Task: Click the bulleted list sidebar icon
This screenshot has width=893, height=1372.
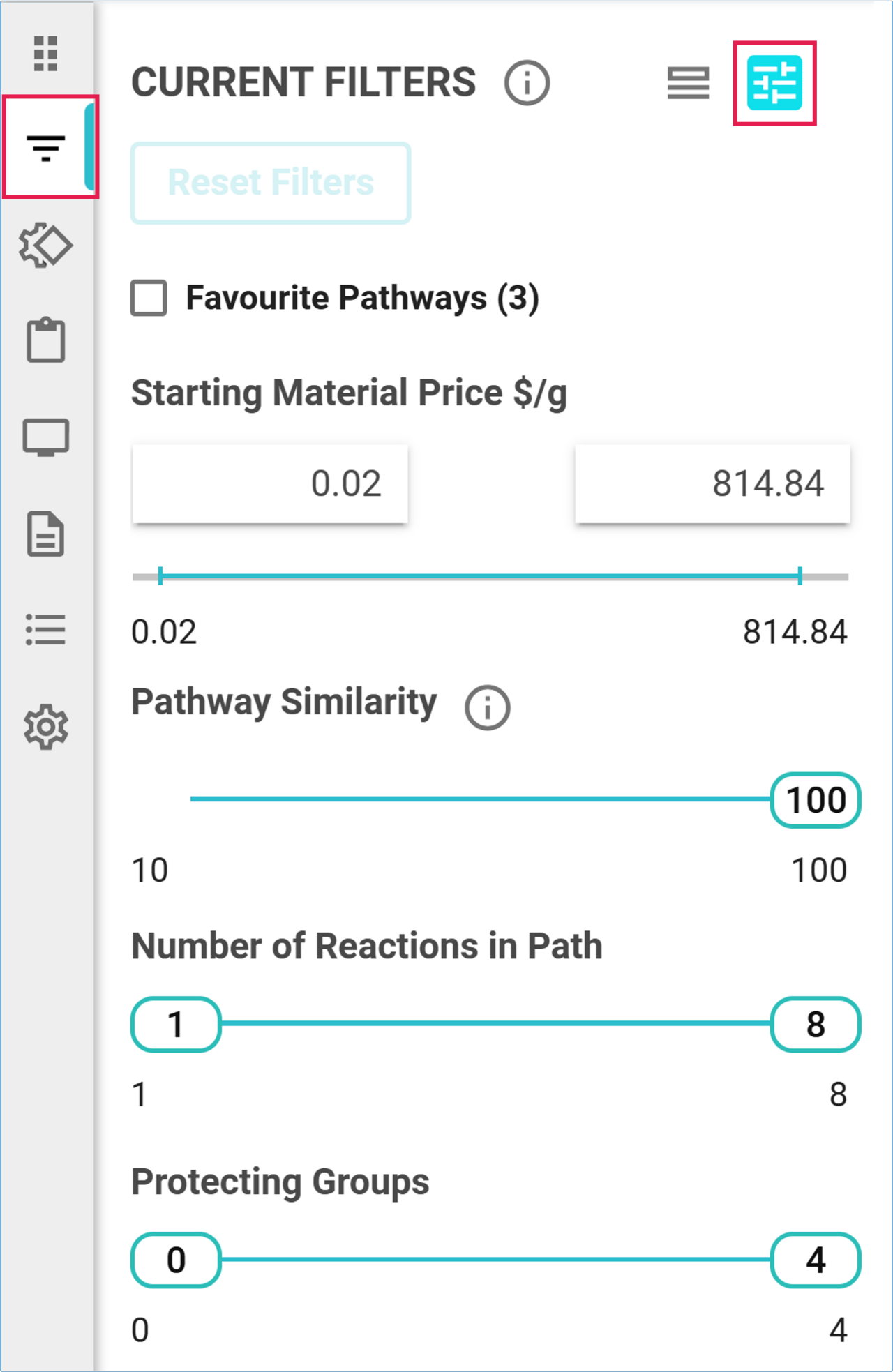Action: click(x=46, y=630)
